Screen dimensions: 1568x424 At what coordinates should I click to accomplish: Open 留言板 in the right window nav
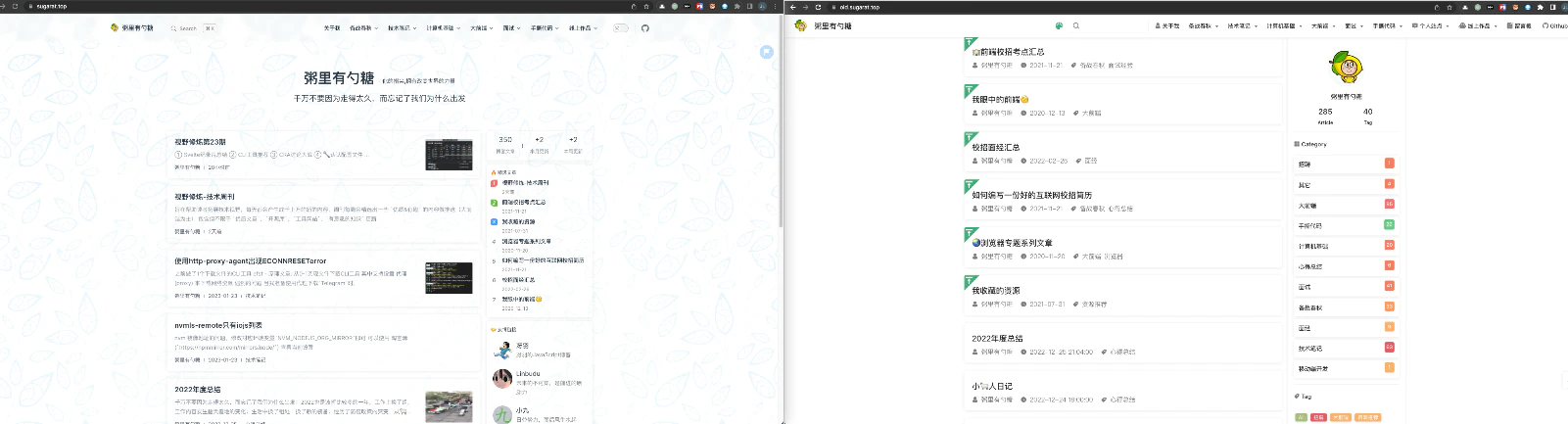[x=1519, y=26]
